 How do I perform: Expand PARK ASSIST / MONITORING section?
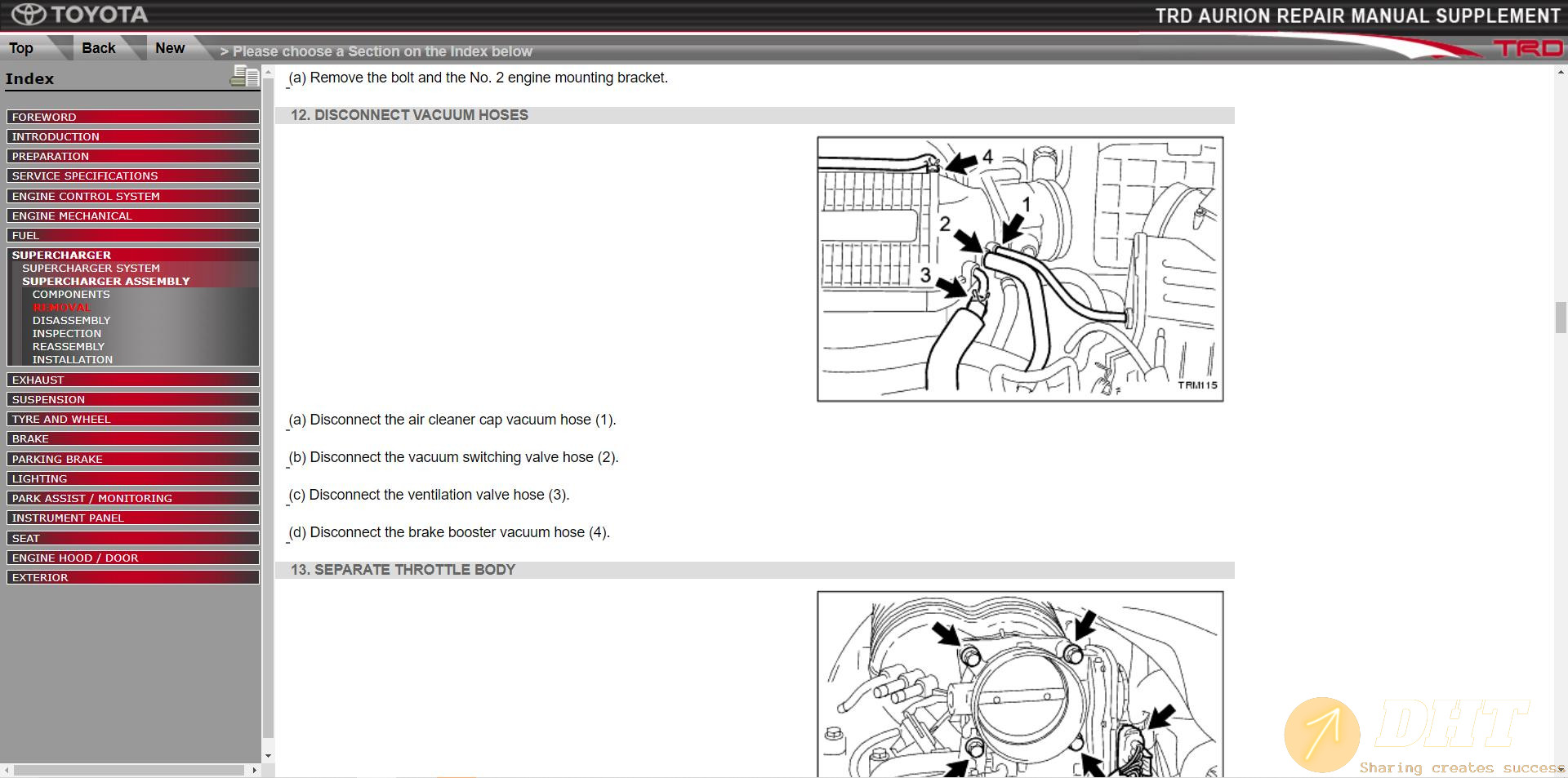coord(133,498)
